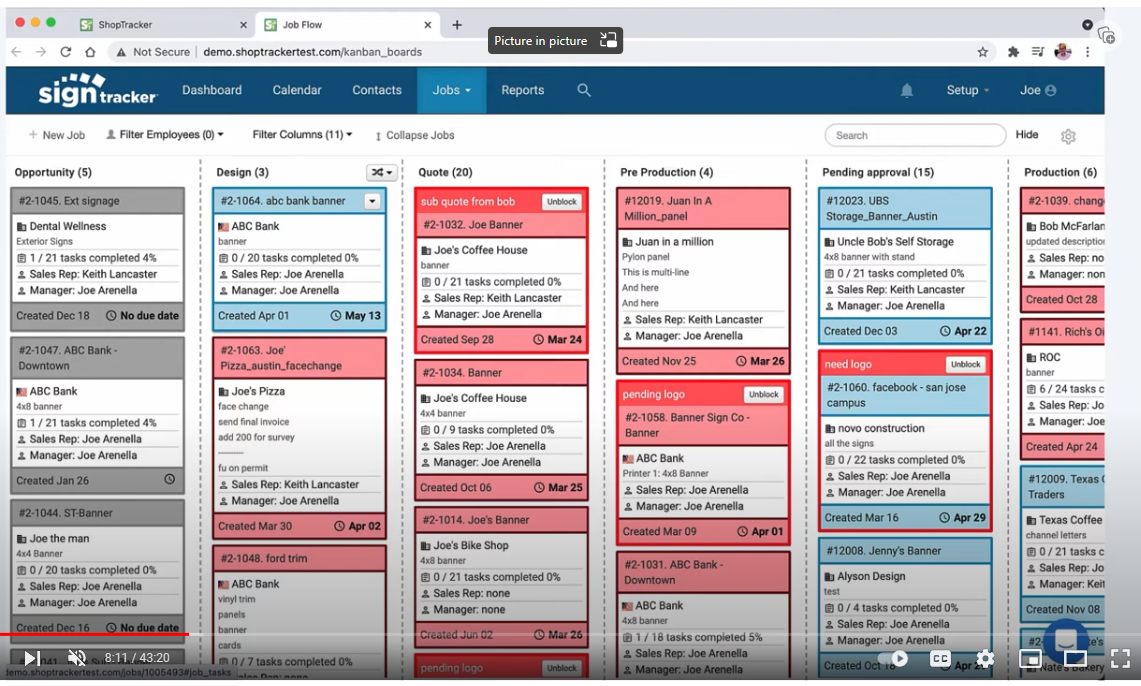Image resolution: width=1141 pixels, height=686 pixels.
Task: Open the browser extensions puzzle icon
Action: (1013, 52)
